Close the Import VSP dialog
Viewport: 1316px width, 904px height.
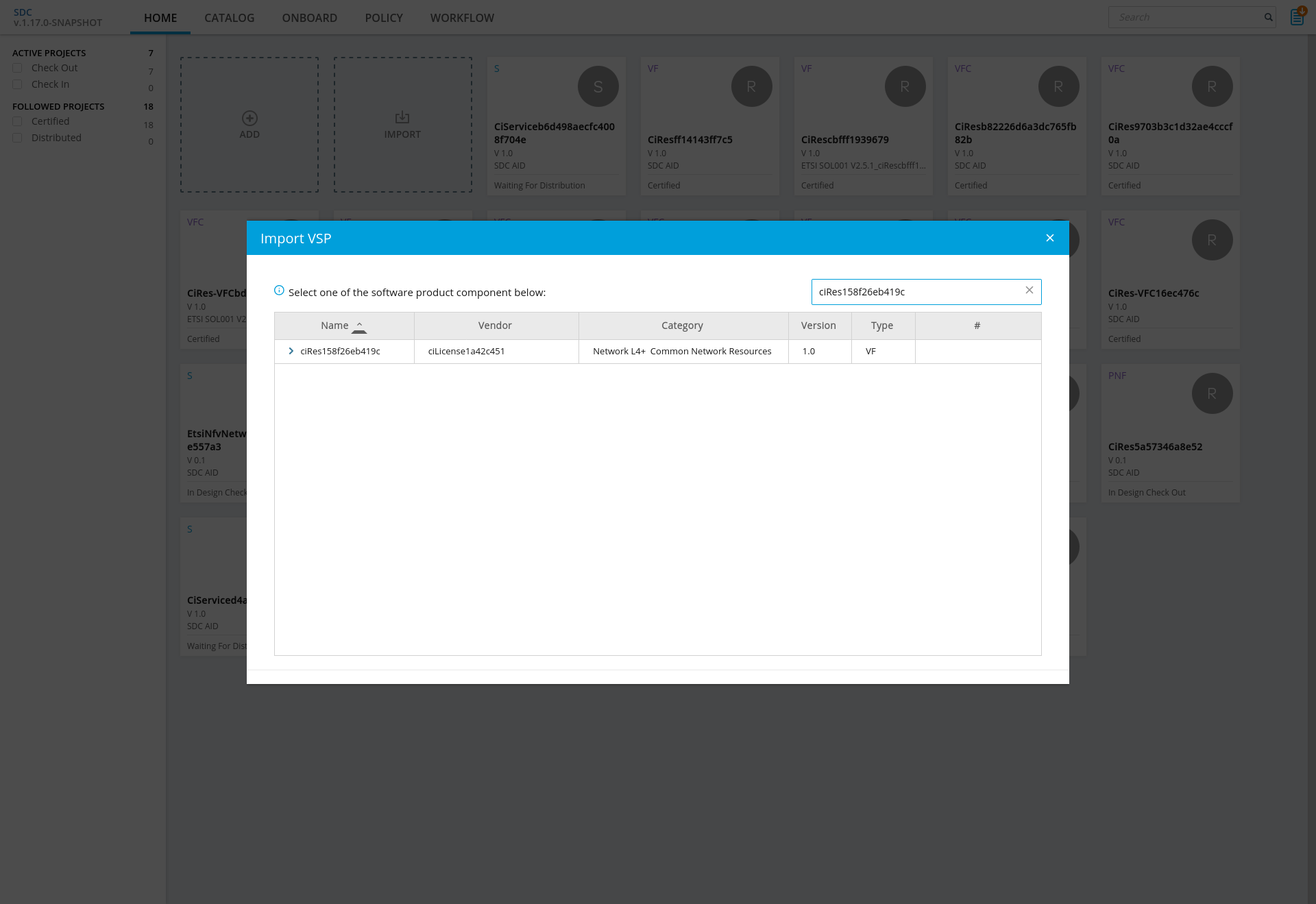[1049, 238]
